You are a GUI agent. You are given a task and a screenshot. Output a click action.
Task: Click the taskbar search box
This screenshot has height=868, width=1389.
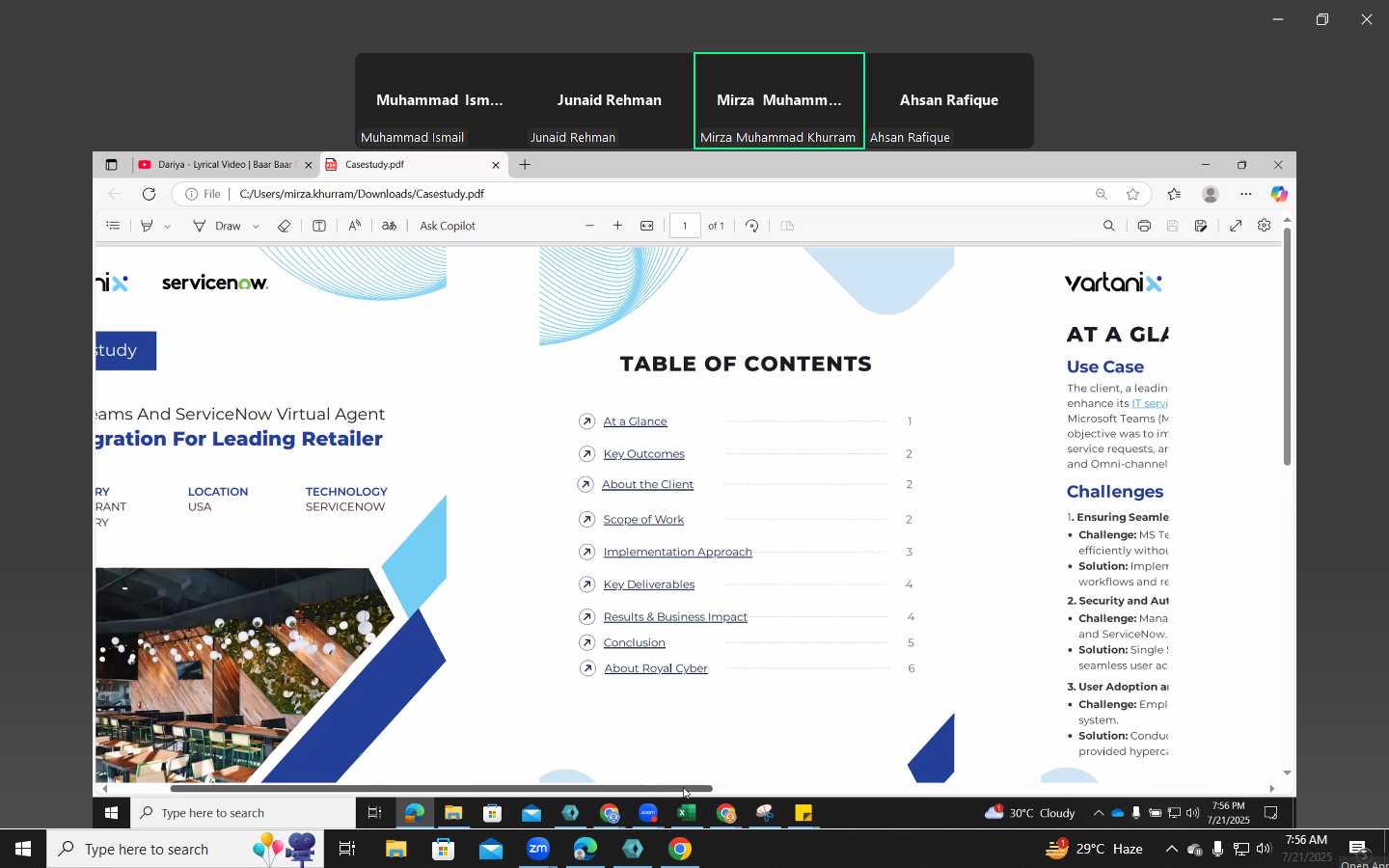click(185, 850)
